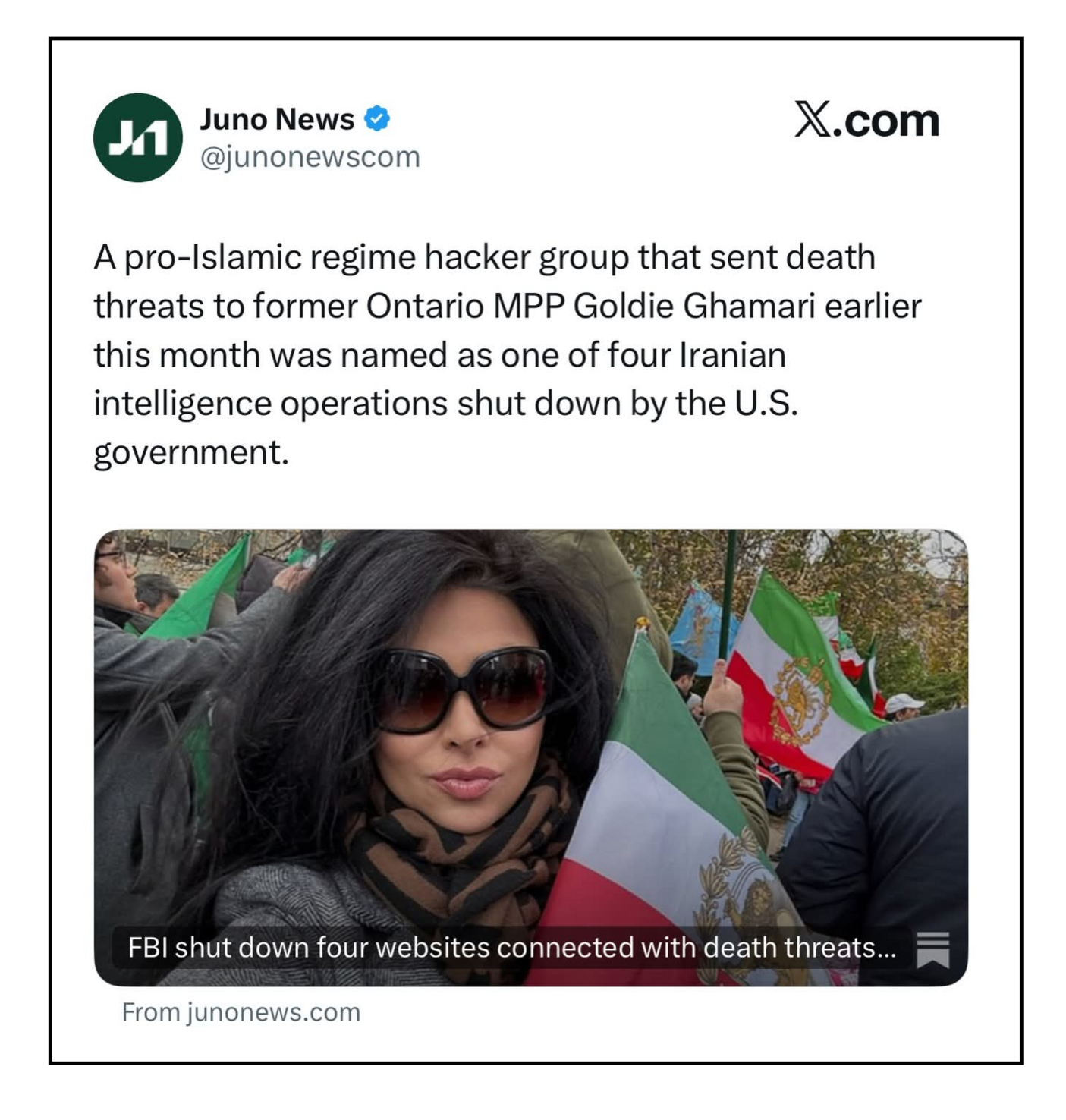Open the "FBI shut down four websites" headline
This screenshot has height=1120, width=1066.
[512, 948]
